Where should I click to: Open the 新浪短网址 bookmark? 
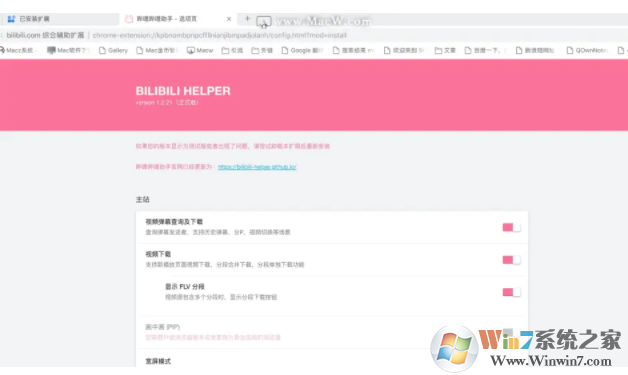point(535,50)
